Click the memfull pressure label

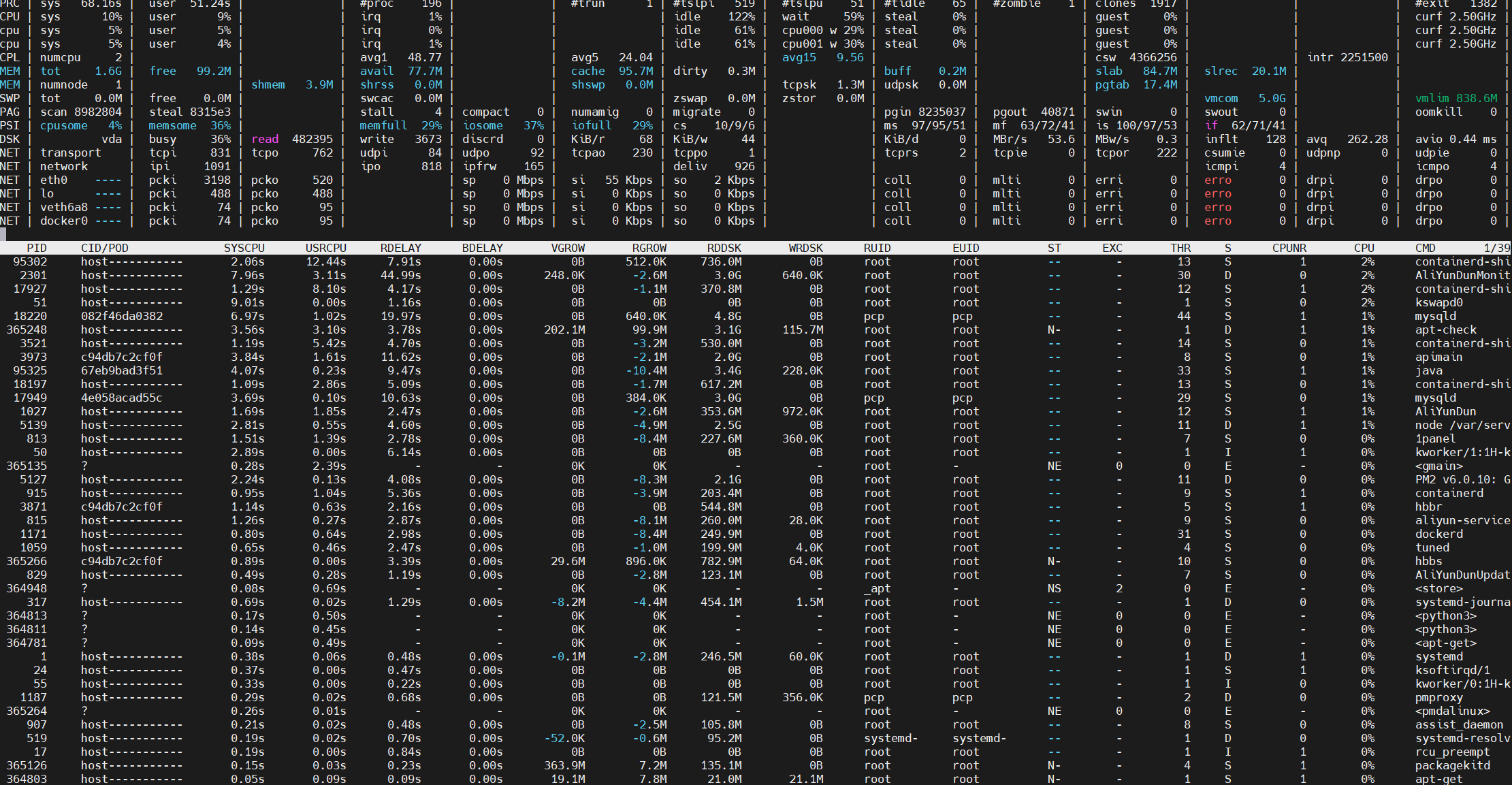click(383, 125)
